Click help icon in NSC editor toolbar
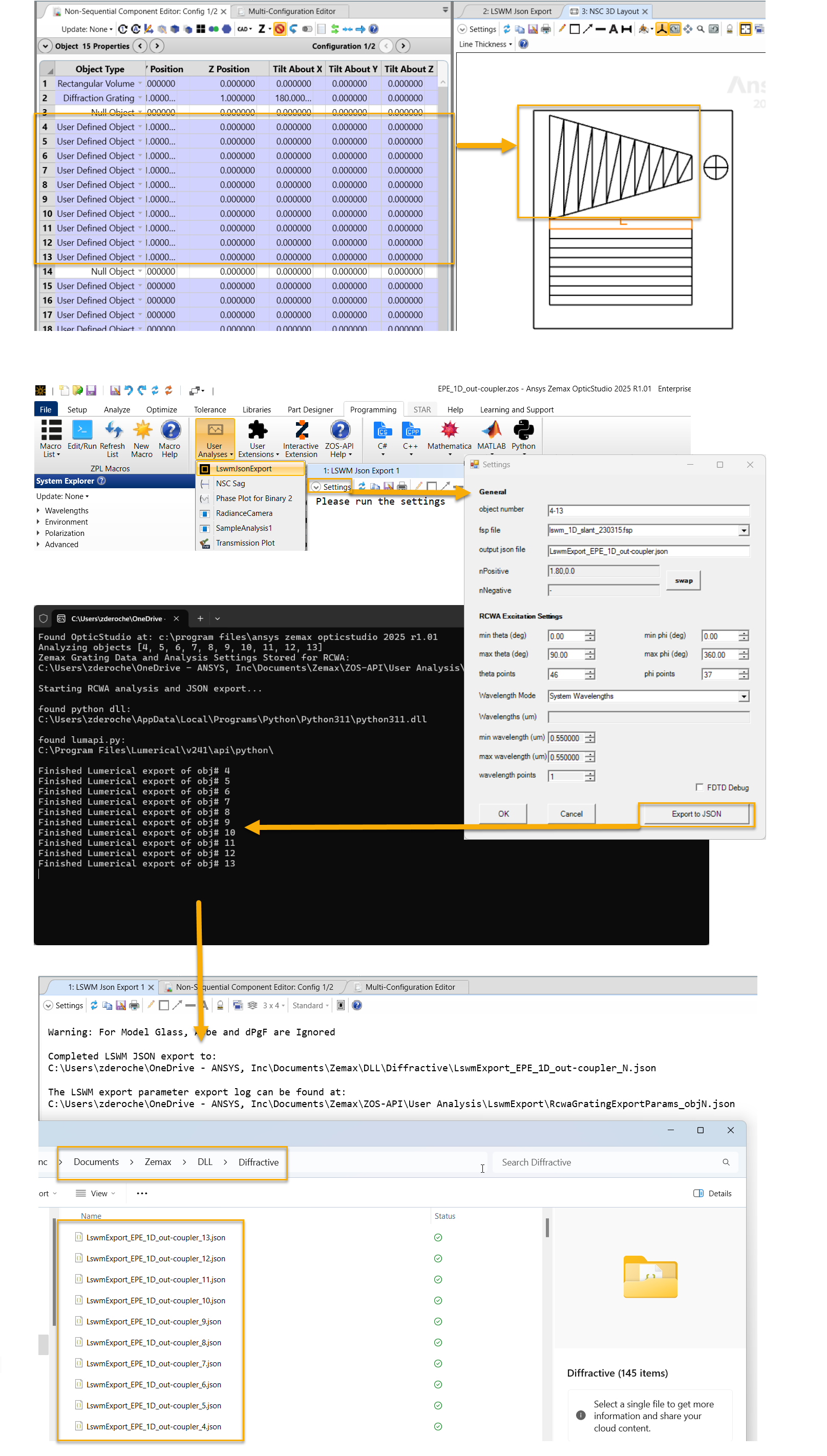 [374, 28]
